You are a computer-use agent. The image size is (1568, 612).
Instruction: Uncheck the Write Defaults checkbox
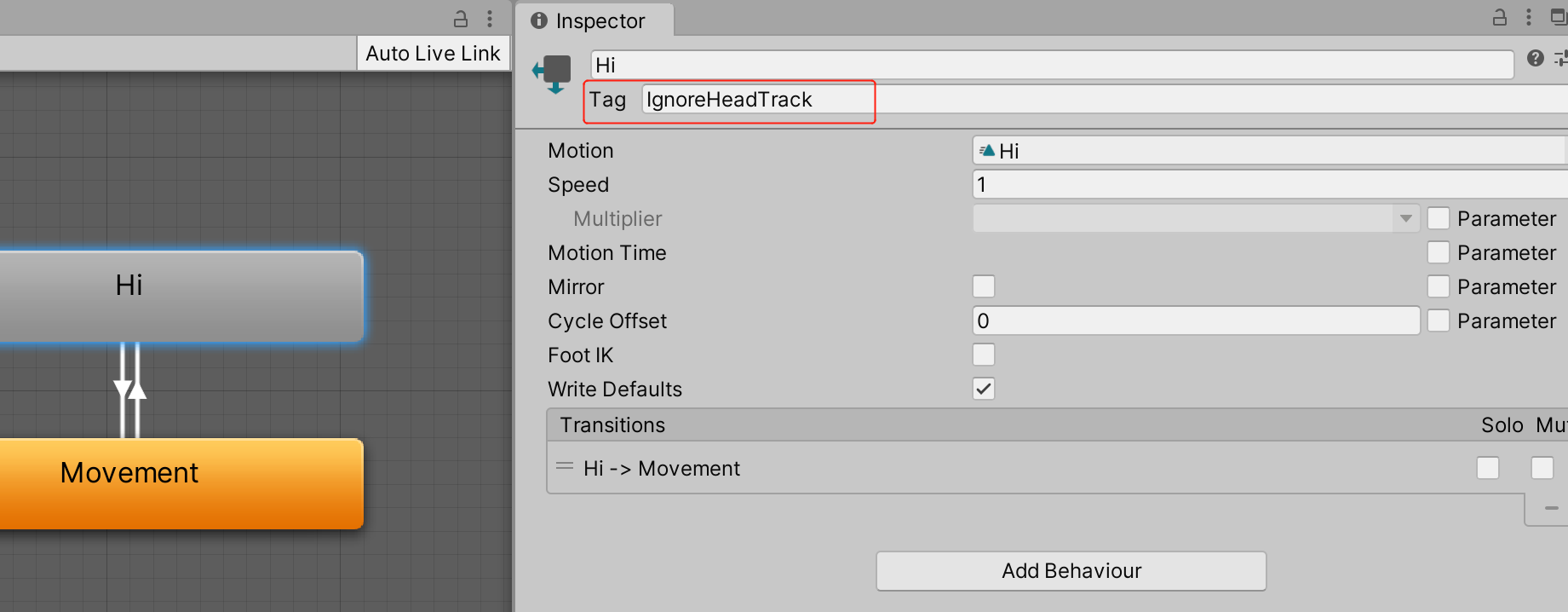point(984,389)
